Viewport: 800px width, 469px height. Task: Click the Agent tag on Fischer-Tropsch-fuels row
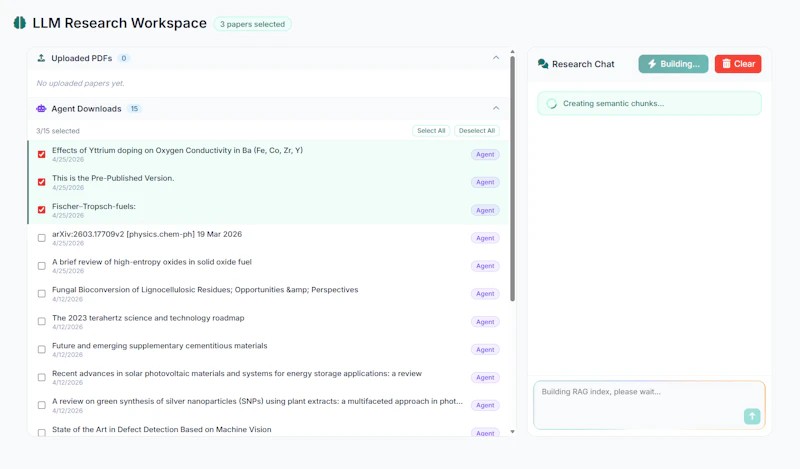pos(485,210)
